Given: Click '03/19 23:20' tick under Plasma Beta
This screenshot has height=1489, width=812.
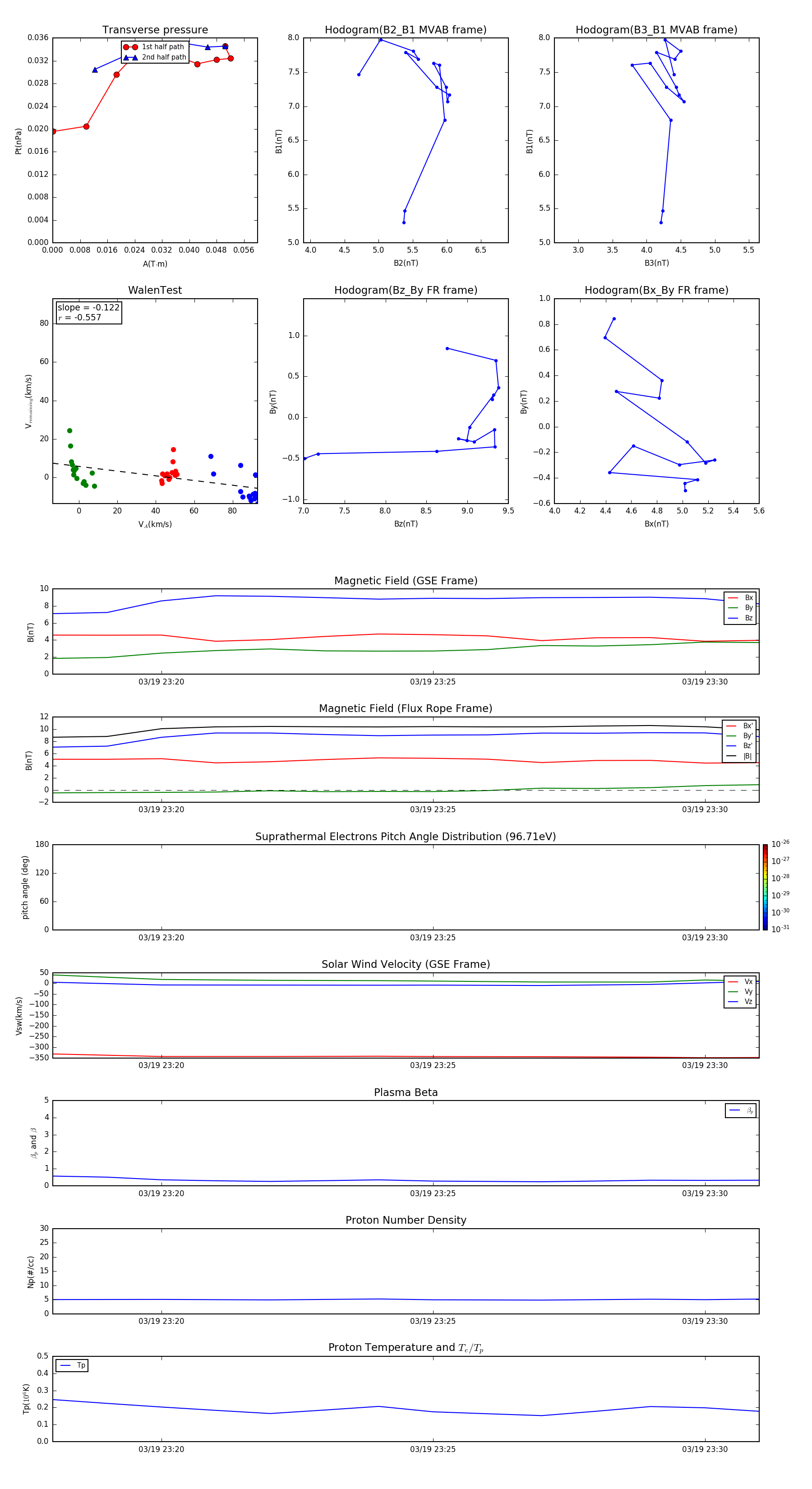Looking at the screenshot, I should pos(161,1193).
